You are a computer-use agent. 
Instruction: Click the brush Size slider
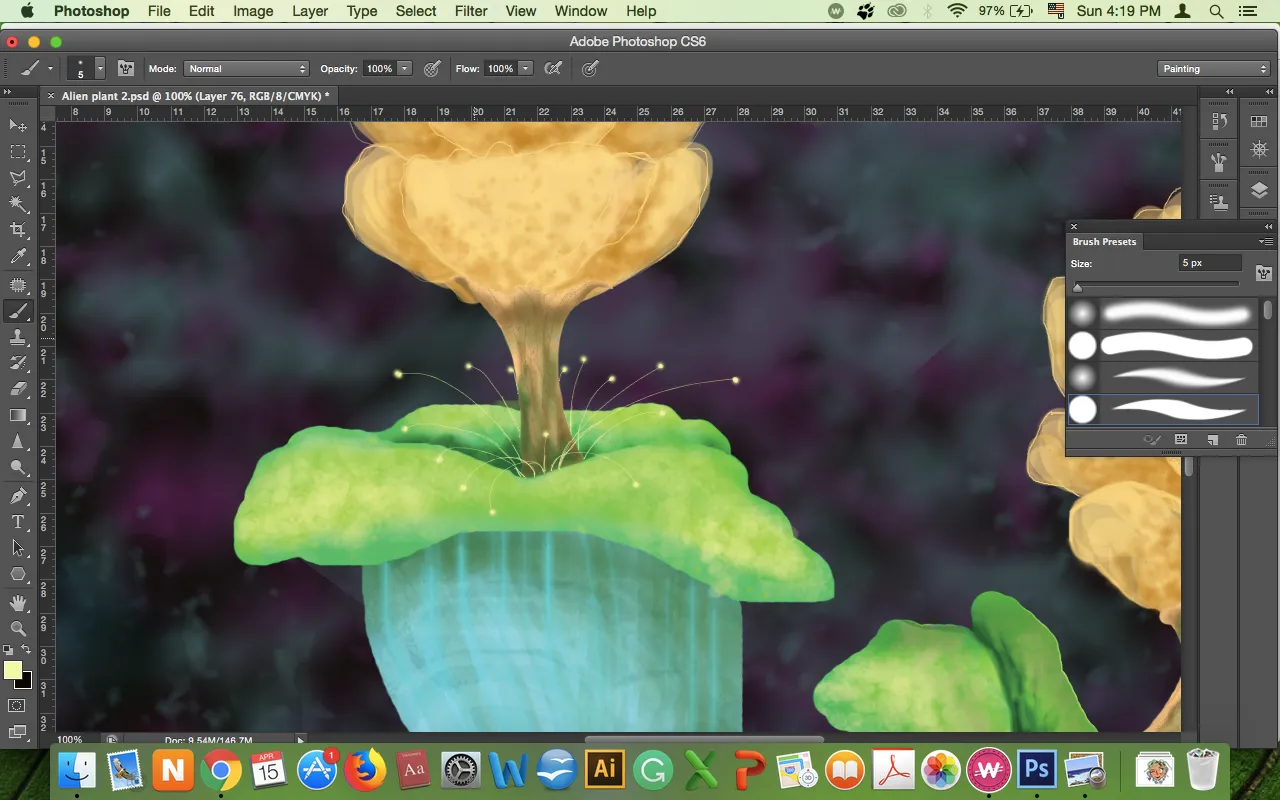click(x=1158, y=286)
